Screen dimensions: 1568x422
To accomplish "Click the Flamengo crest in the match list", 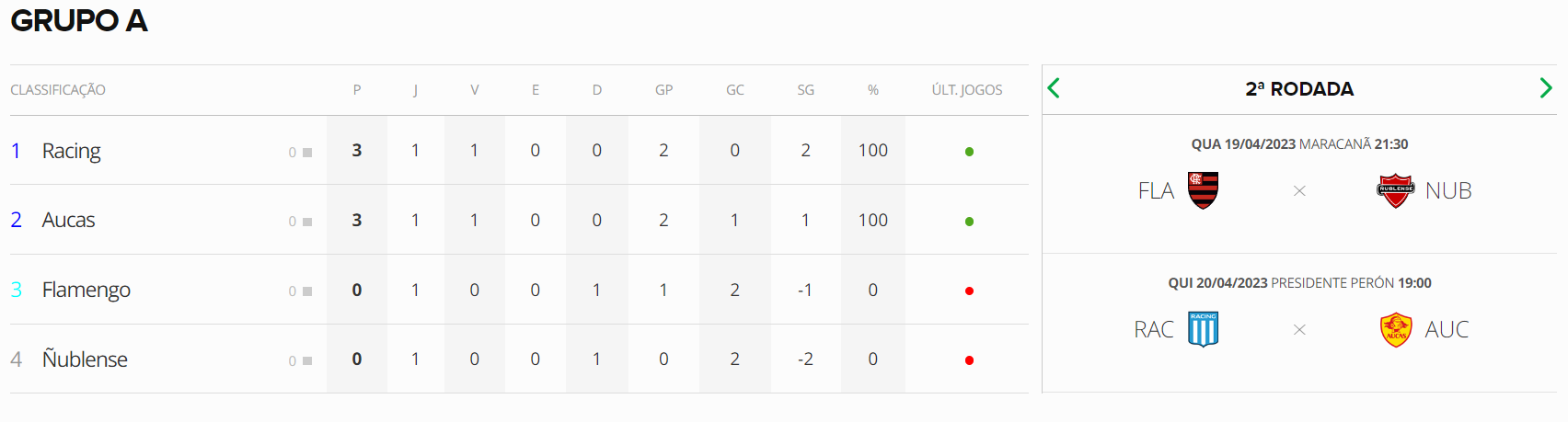I will (x=1203, y=190).
